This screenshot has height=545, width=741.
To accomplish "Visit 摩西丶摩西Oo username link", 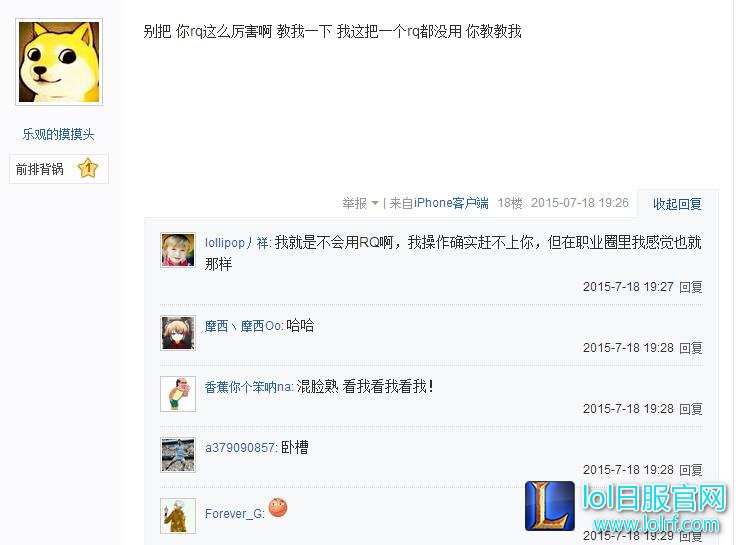I will (x=243, y=326).
